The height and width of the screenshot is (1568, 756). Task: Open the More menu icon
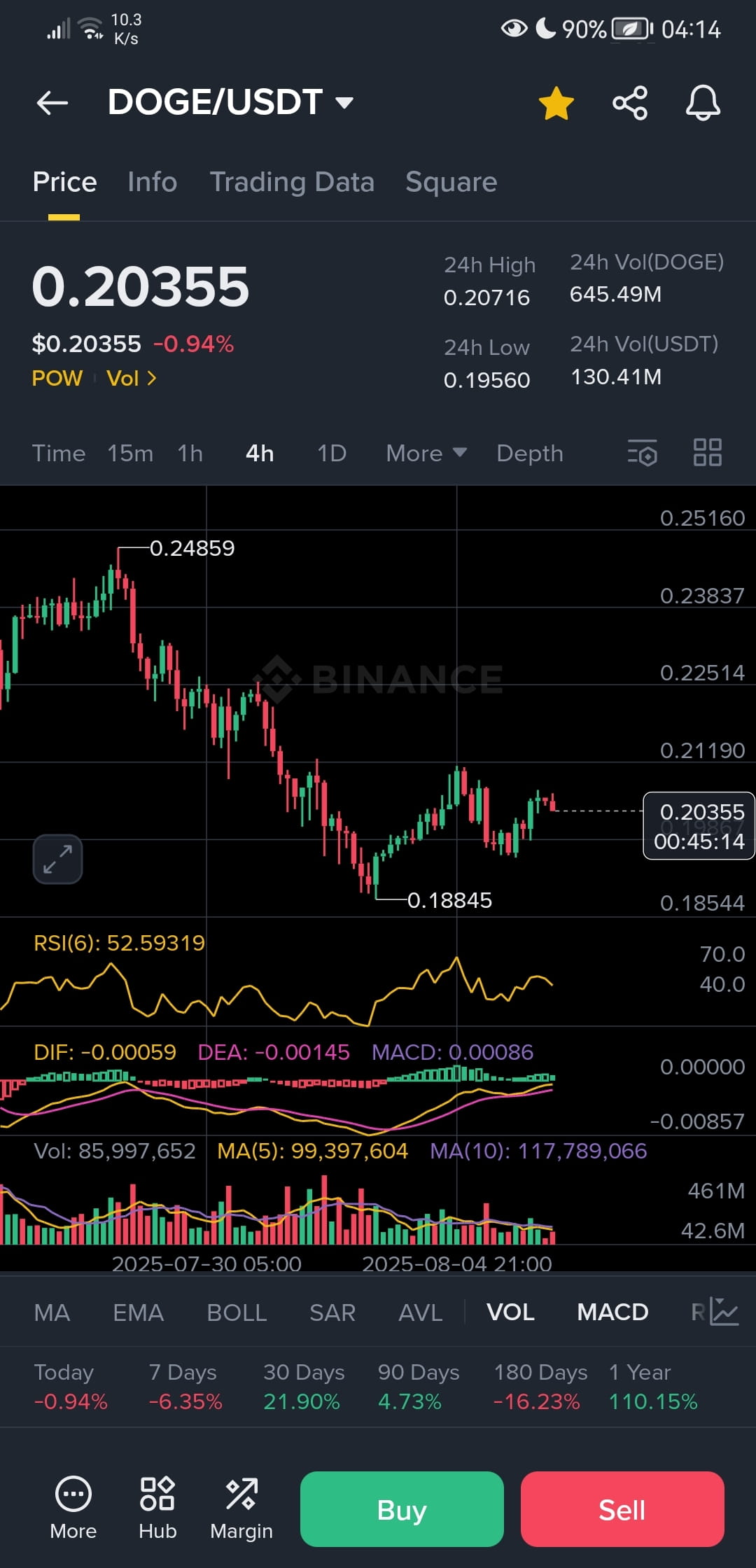pyautogui.click(x=73, y=1507)
